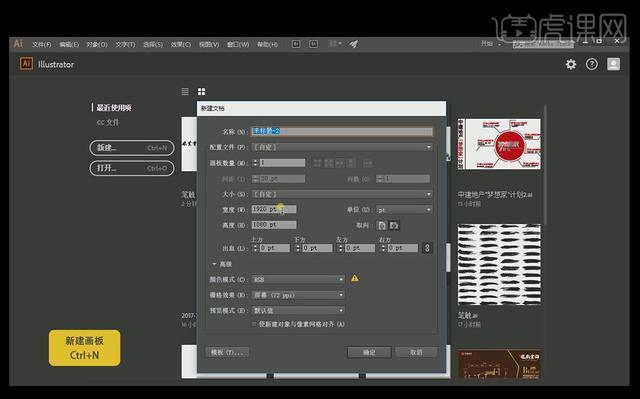640x399 pixels.
Task: Launch Adobe Bridge via the Br icon
Action: (296, 44)
